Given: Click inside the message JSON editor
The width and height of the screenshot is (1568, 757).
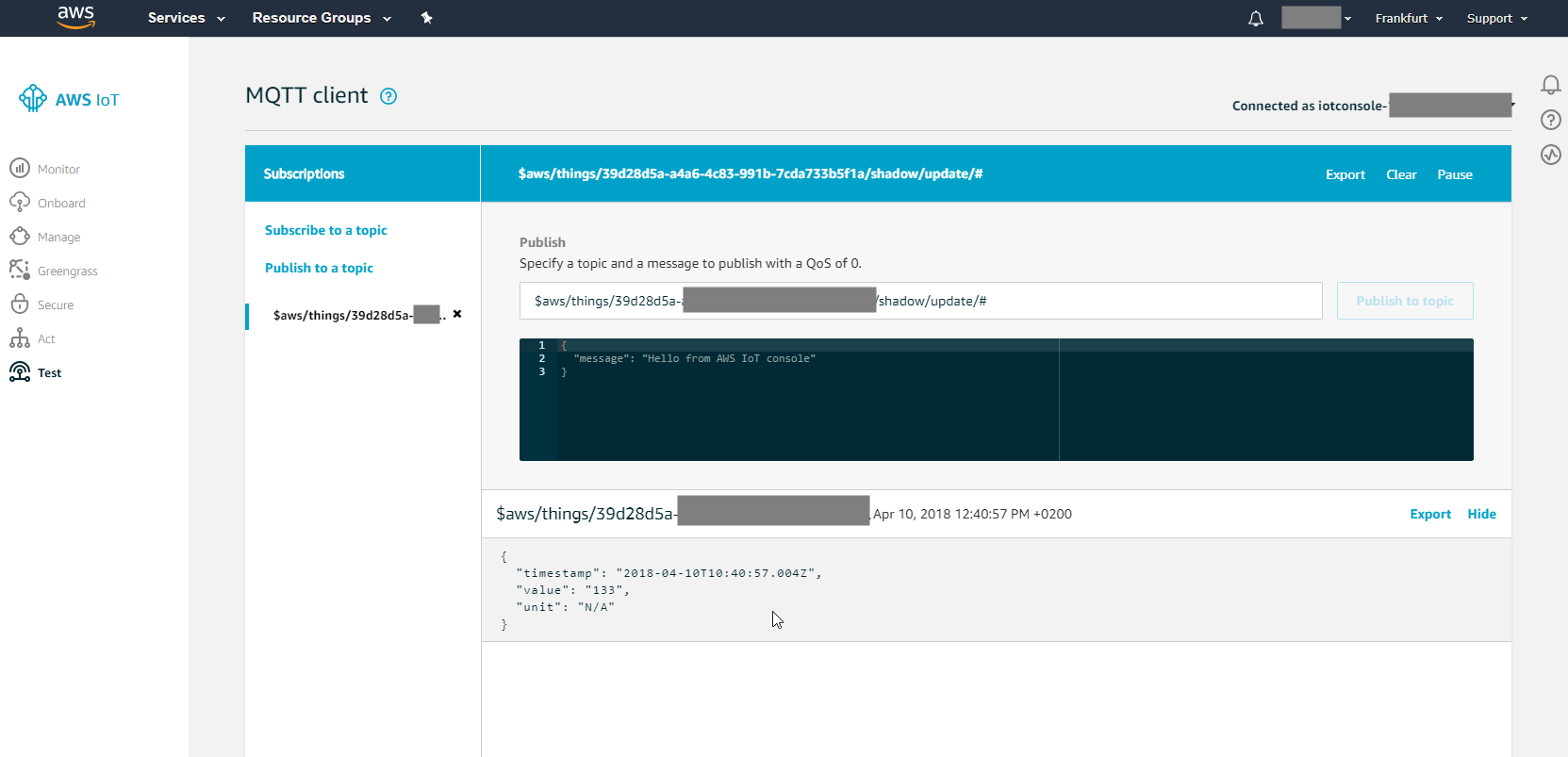Looking at the screenshot, I should point(997,400).
